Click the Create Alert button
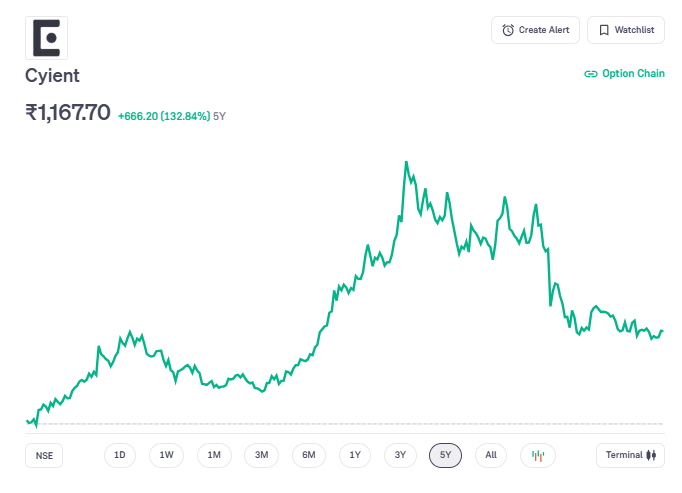The height and width of the screenshot is (493, 682). 535,30
